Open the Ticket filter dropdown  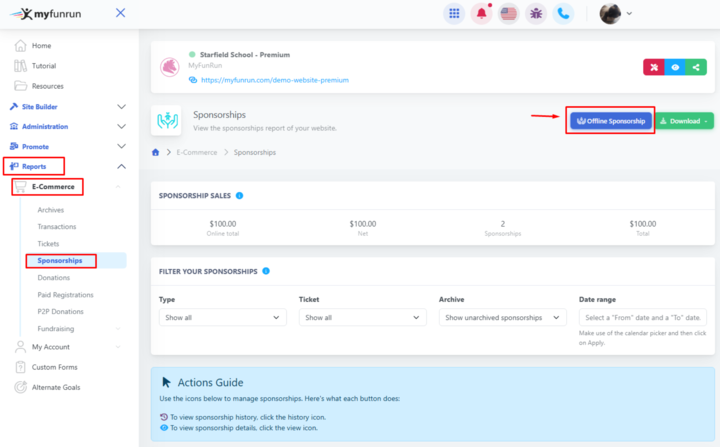pos(362,317)
